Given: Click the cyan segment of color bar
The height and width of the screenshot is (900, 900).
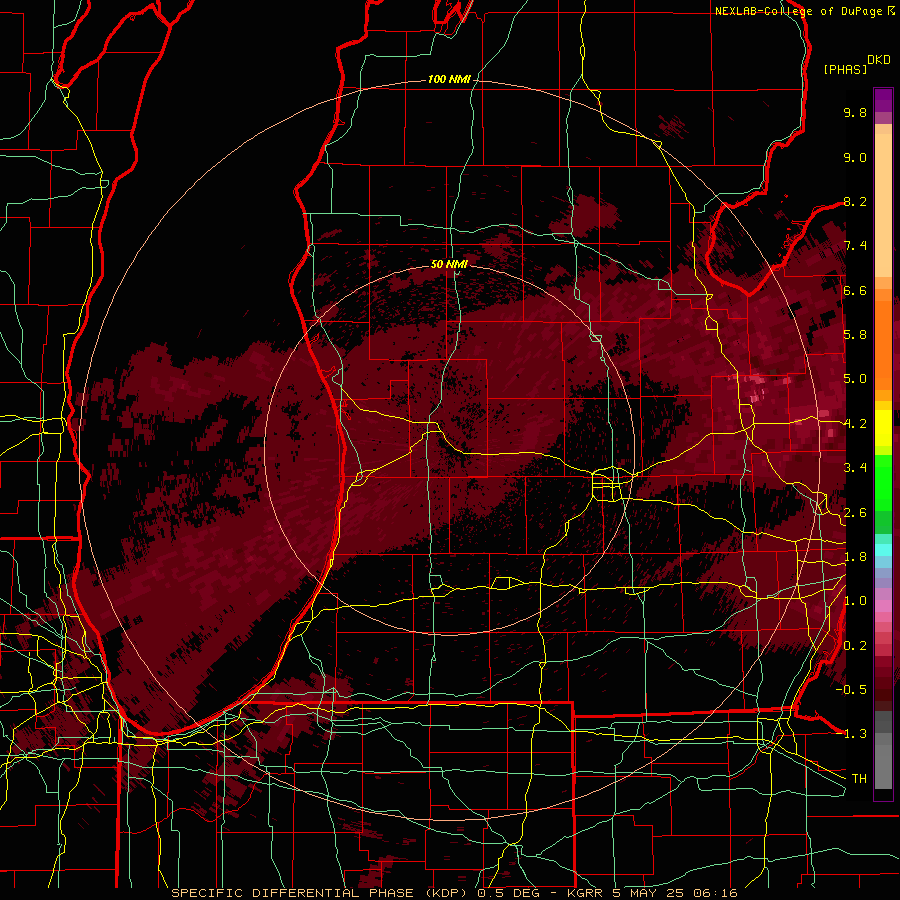Looking at the screenshot, I should tap(883, 549).
